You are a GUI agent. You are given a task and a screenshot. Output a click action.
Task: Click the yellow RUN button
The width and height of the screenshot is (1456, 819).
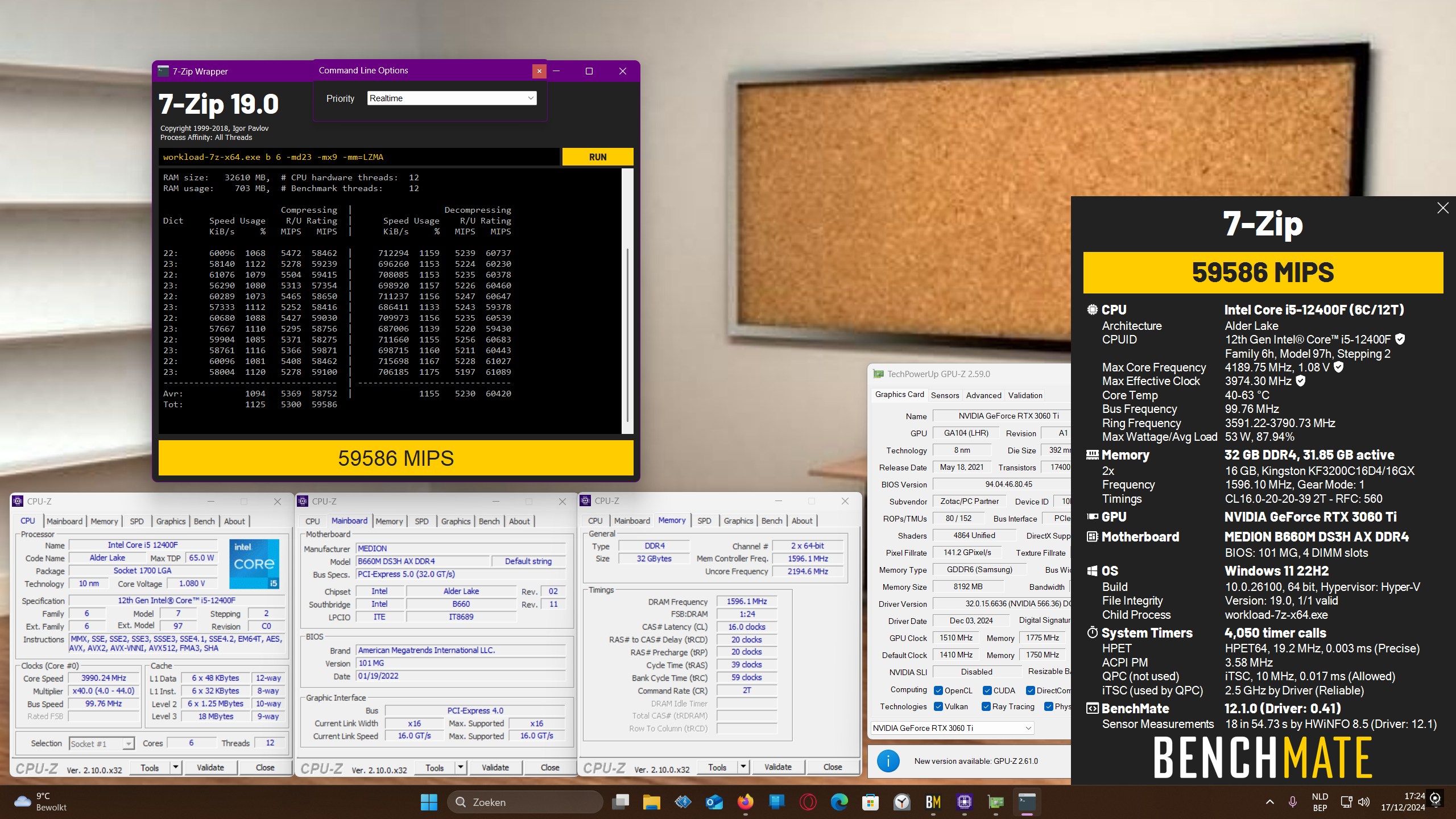click(598, 157)
